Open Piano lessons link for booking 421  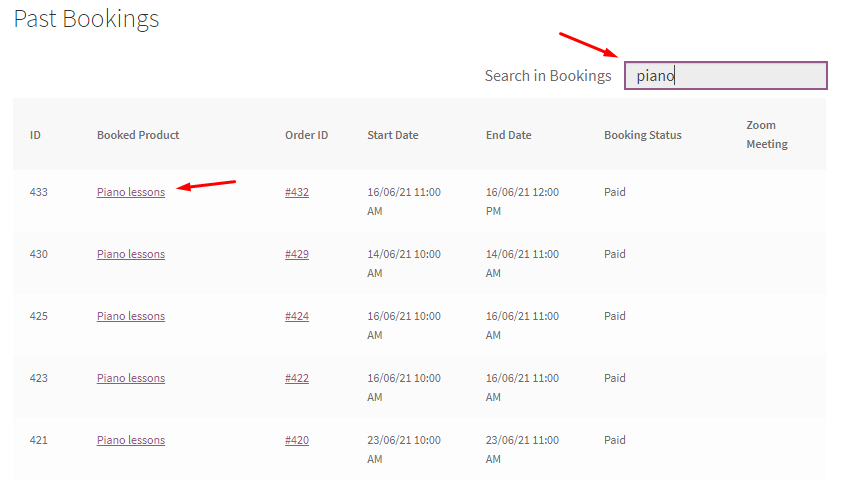131,440
